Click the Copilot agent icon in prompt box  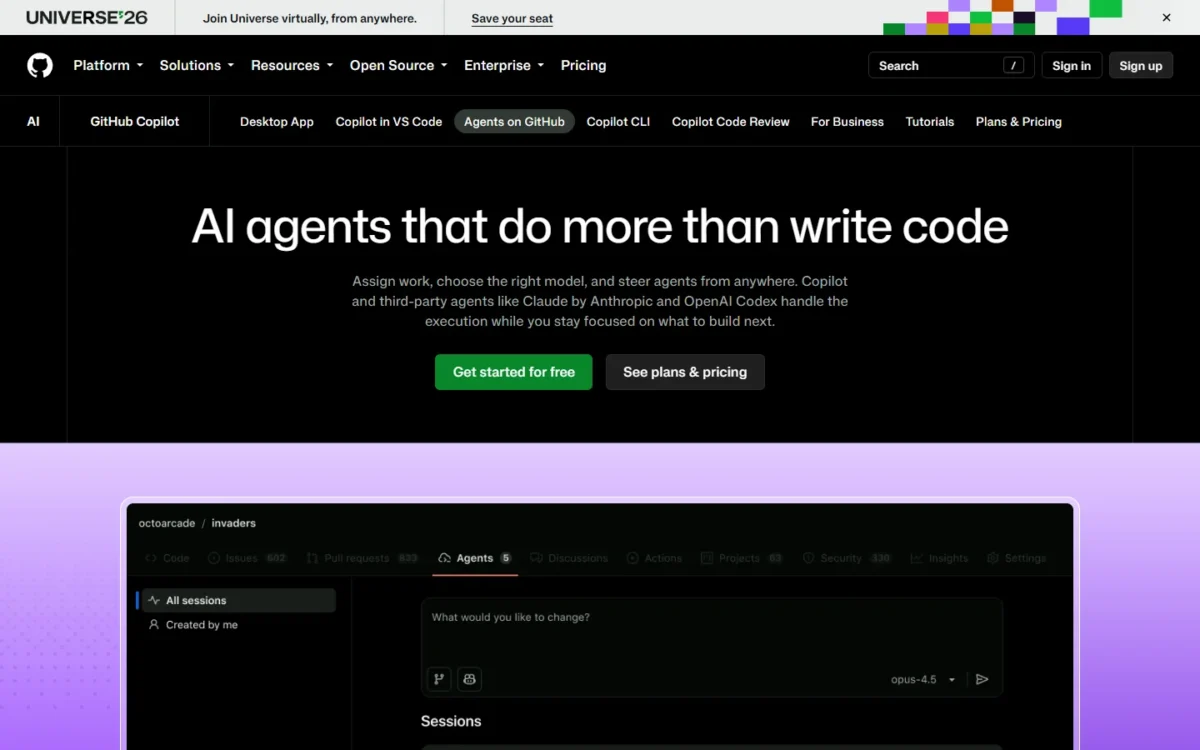point(470,679)
